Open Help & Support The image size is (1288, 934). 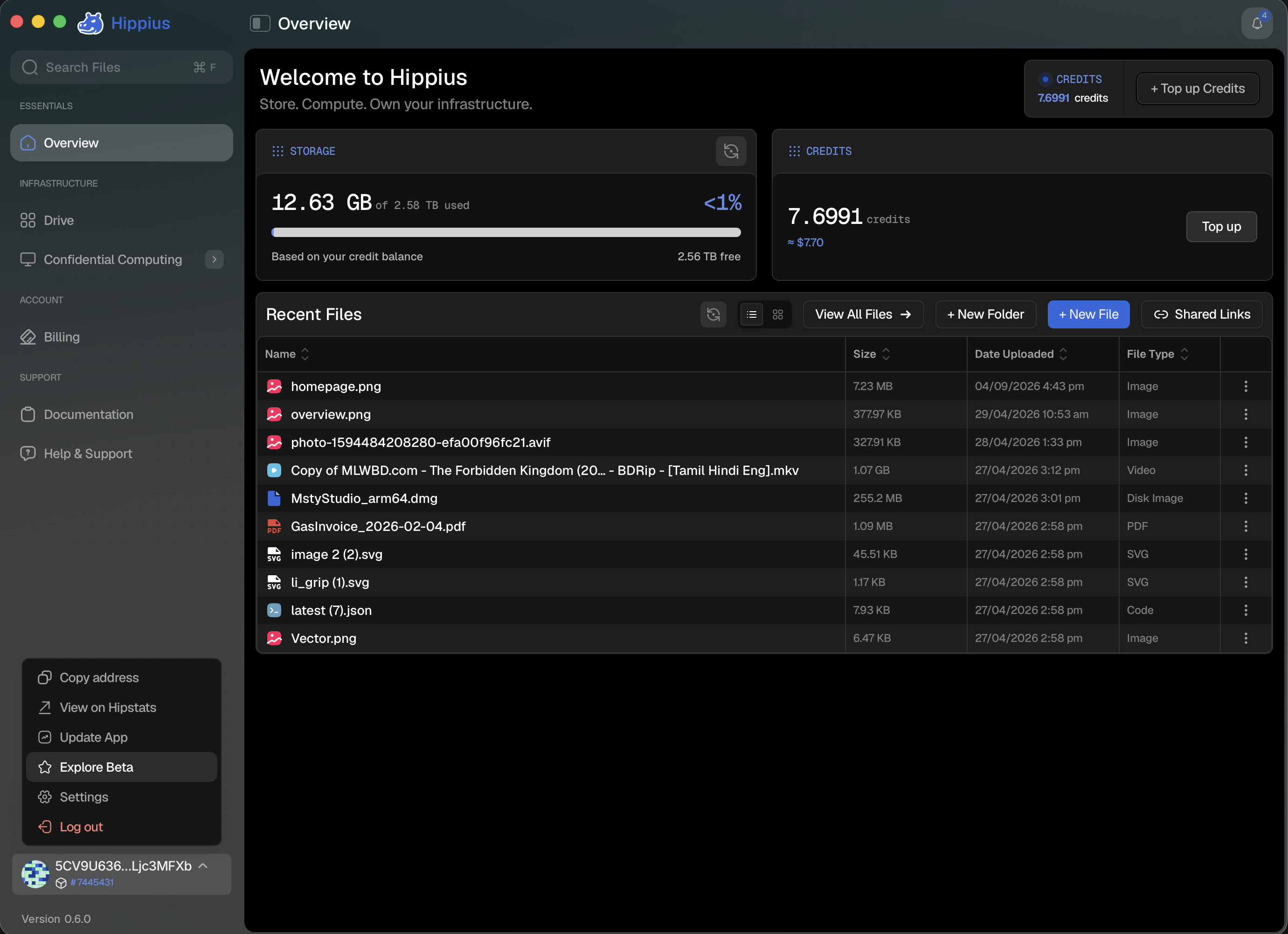122,453
